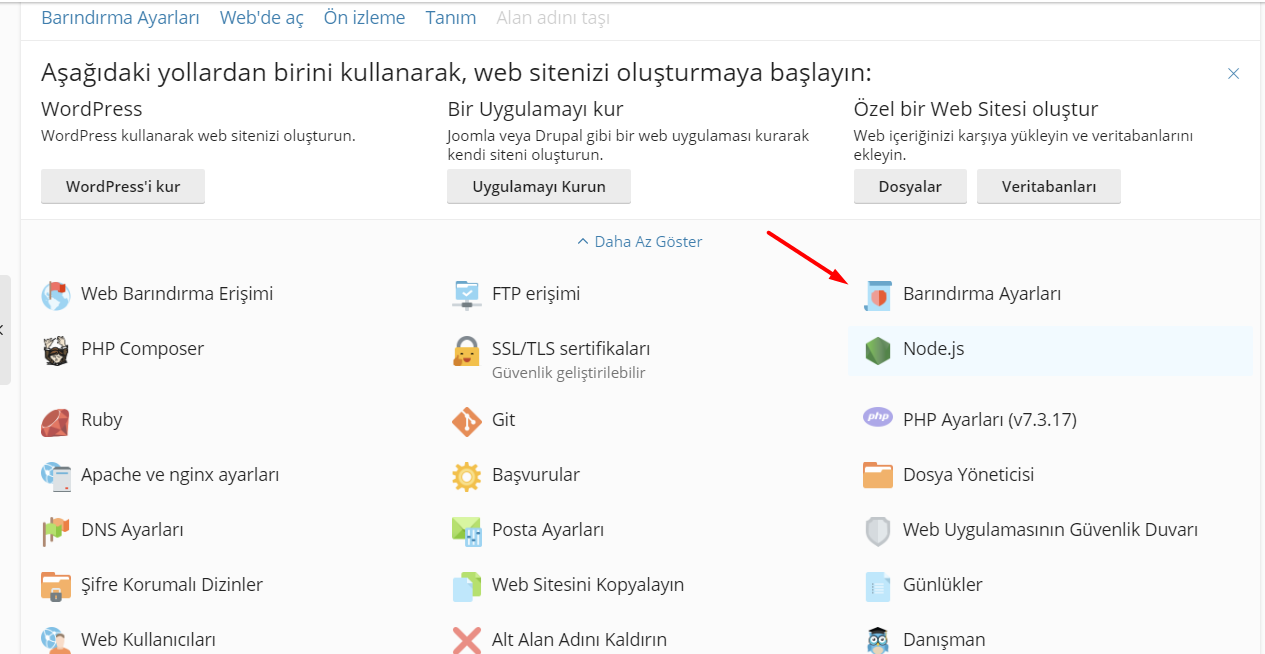Open the Node.js hexagon icon
The image size is (1265, 654).
pyautogui.click(x=878, y=350)
